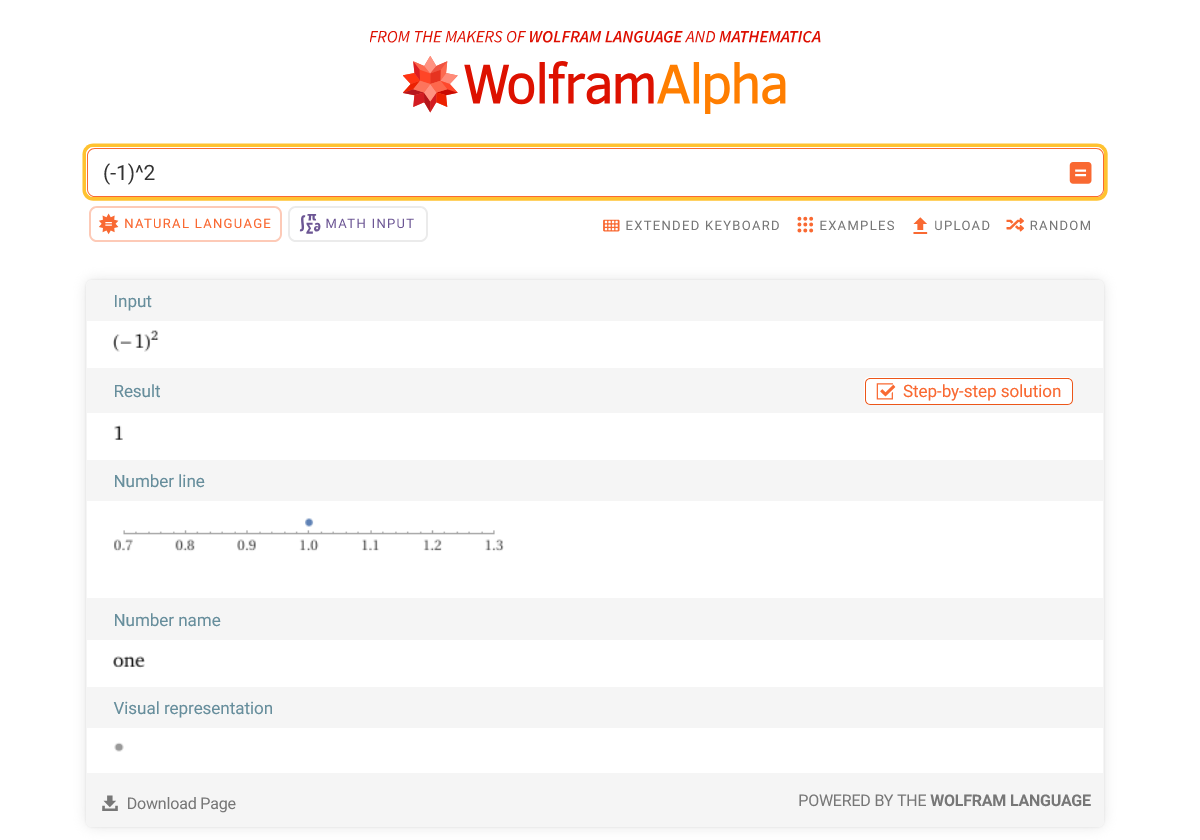Screen dimensions: 1200x840
Task: Click the Number name text 'one'
Action: (x=129, y=661)
